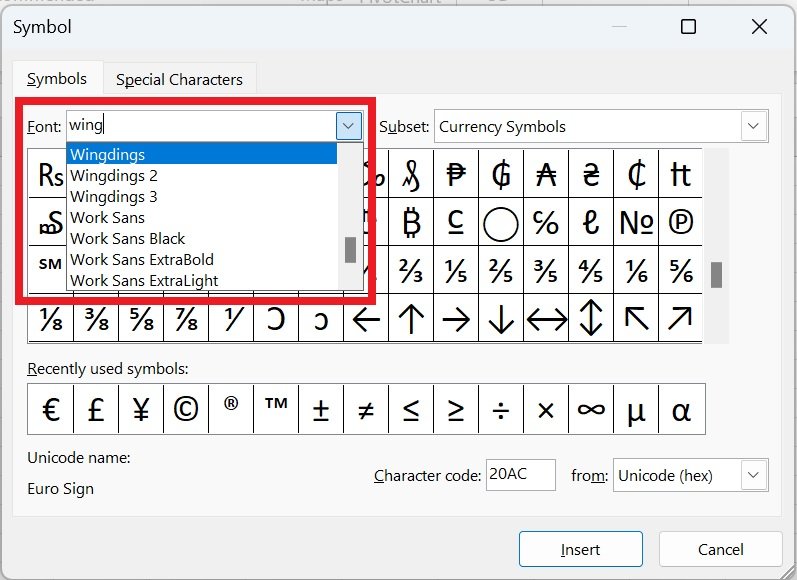Select the five-eighths fraction symbol

pyautogui.click(x=141, y=320)
